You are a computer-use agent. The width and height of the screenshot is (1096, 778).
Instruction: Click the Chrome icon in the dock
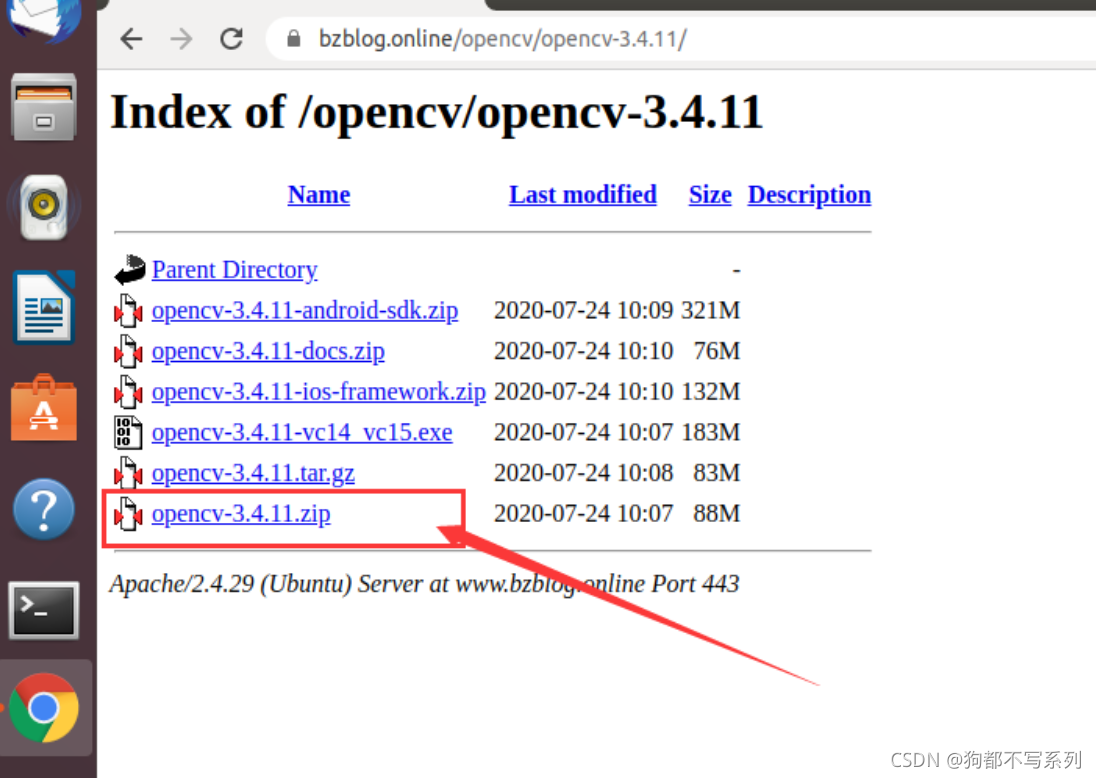[43, 707]
